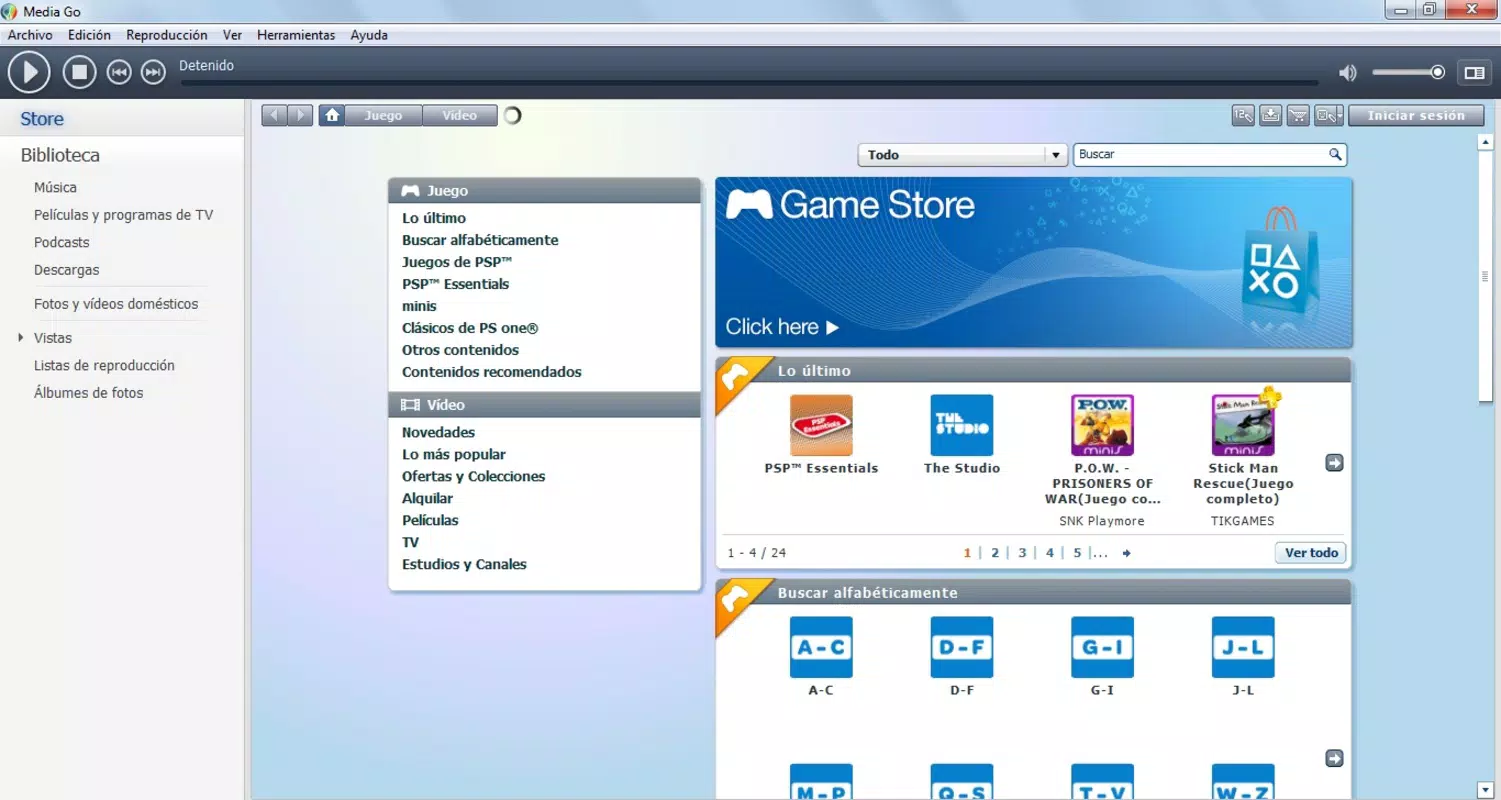Open Películas y programas de TV
1501x800 pixels.
point(123,215)
